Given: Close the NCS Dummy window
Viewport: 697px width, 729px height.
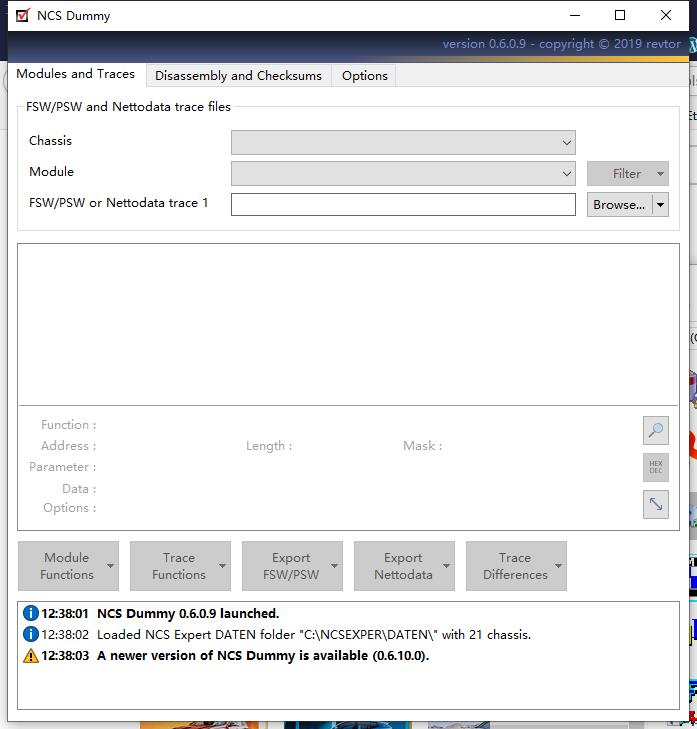Looking at the screenshot, I should coord(666,15).
